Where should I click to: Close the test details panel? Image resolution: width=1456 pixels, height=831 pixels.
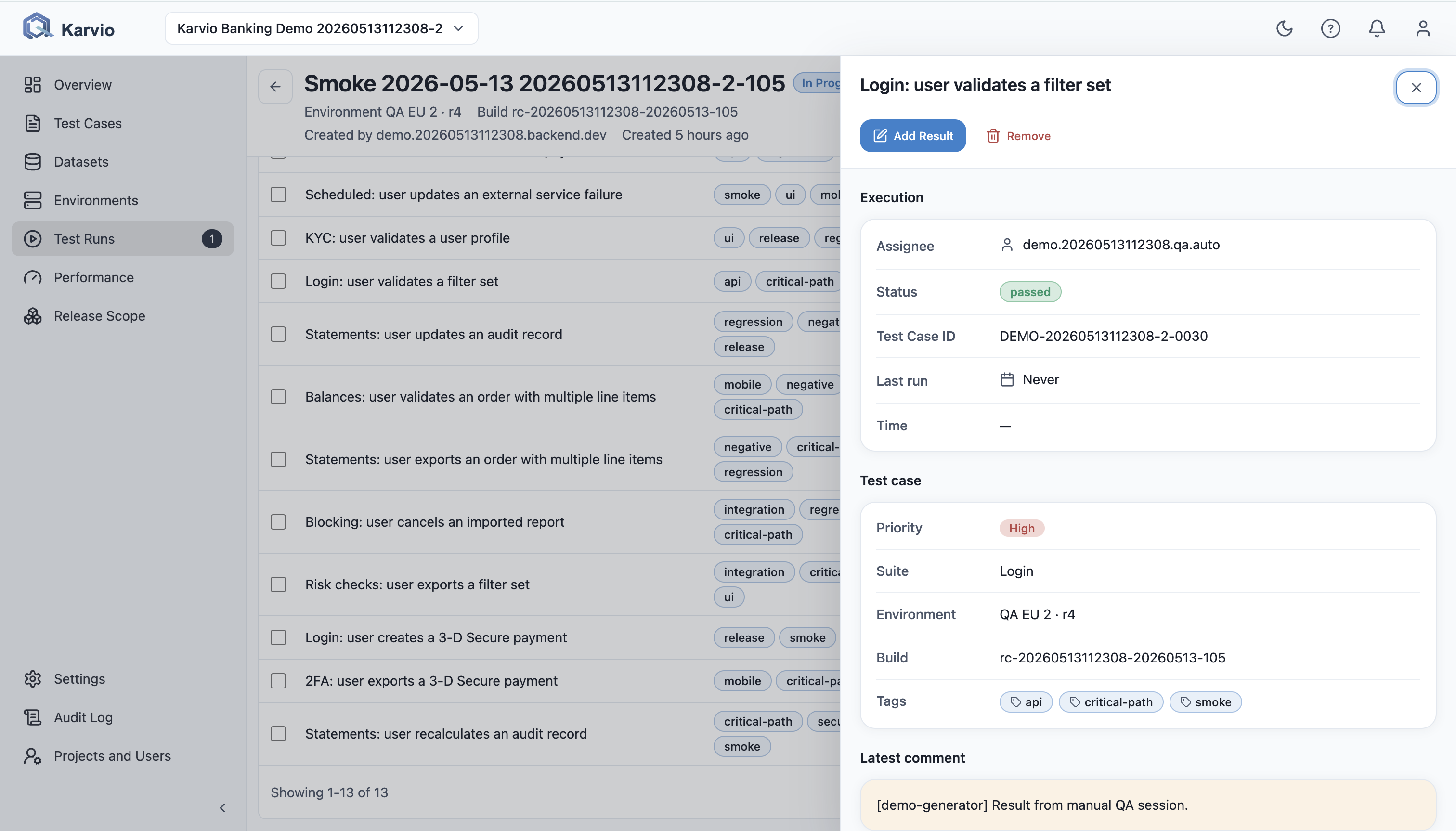pyautogui.click(x=1416, y=87)
